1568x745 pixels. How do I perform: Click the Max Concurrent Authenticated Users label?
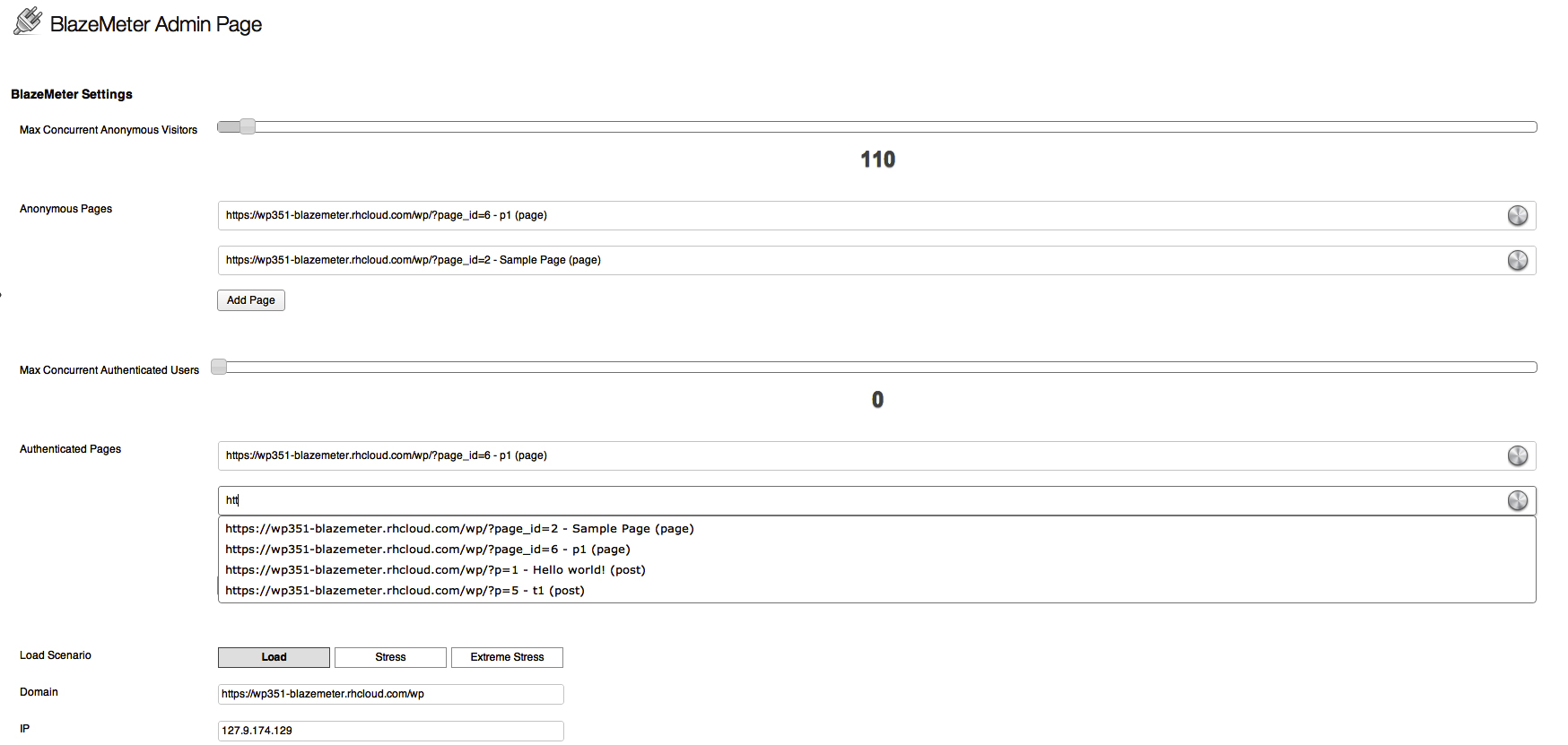(x=109, y=370)
